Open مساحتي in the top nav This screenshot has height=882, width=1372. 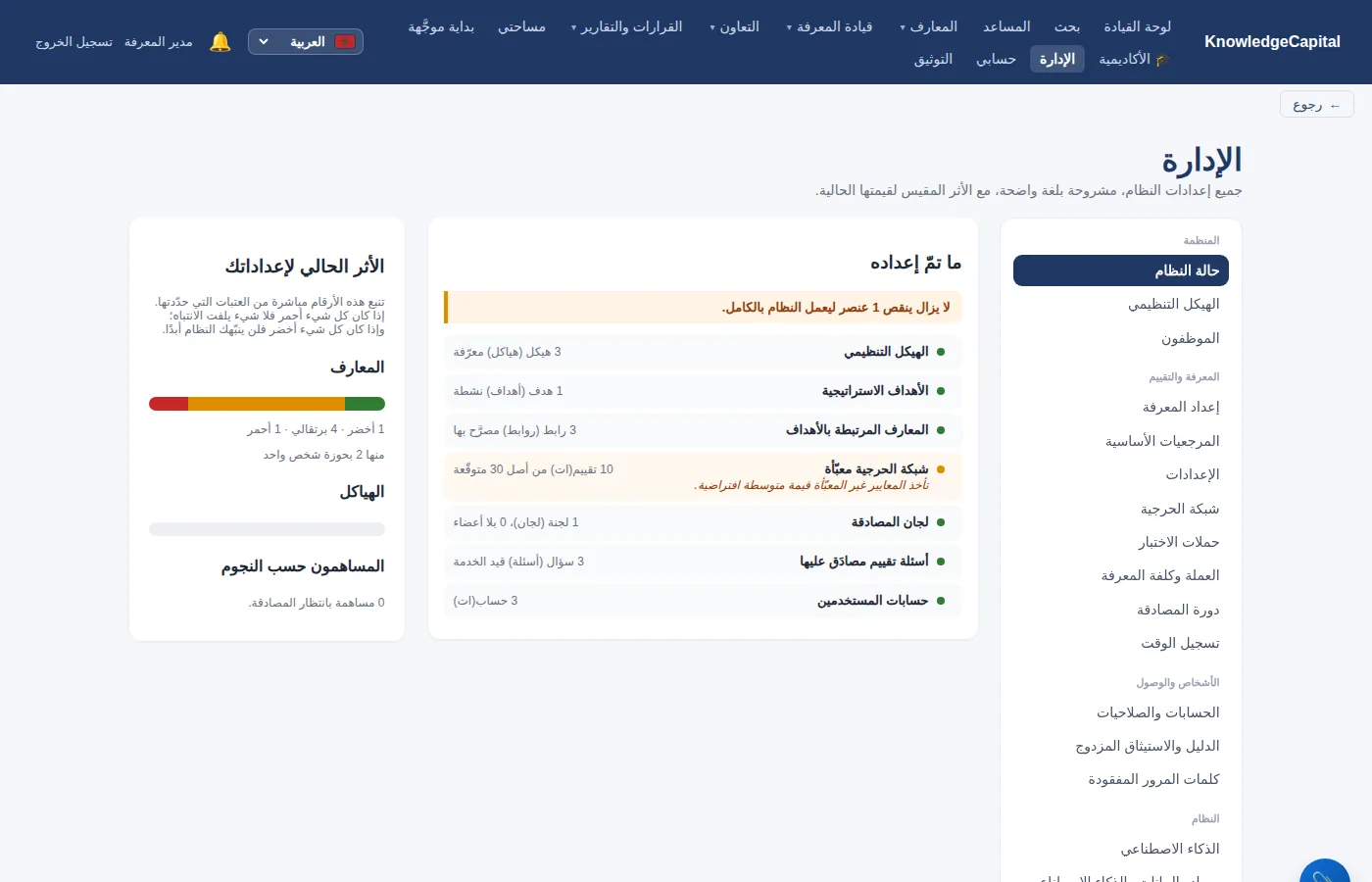[521, 26]
